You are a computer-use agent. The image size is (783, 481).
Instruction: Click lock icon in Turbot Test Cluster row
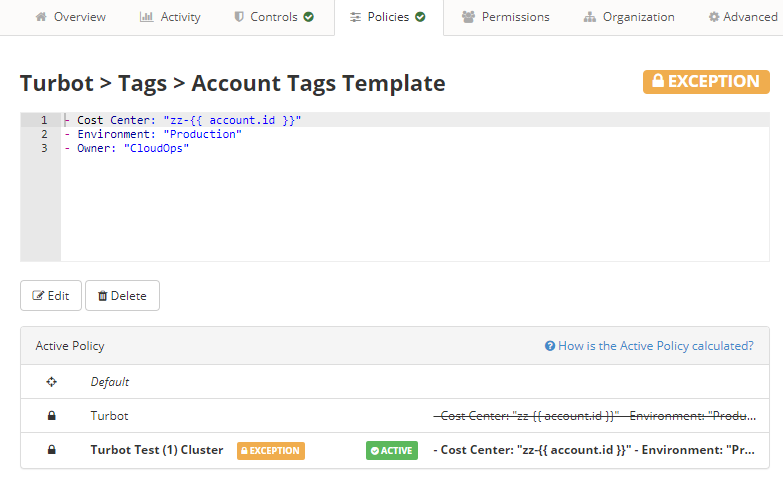click(x=51, y=450)
